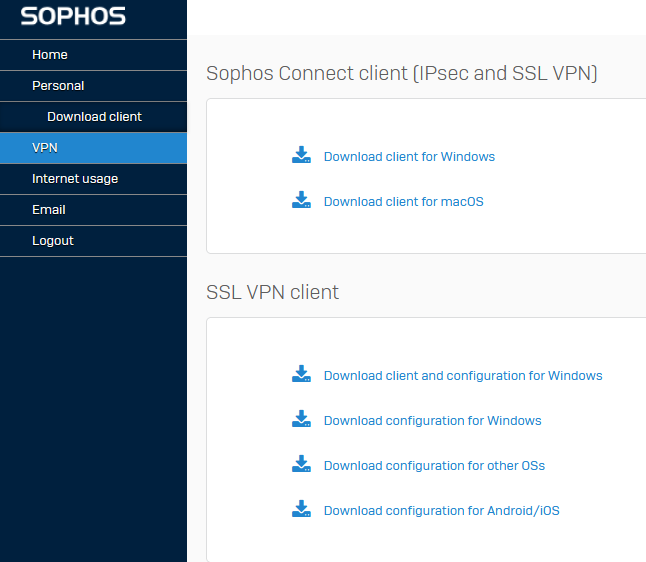Viewport: 646px width, 562px height.
Task: Click the Sophos logo
Action: click(x=73, y=16)
